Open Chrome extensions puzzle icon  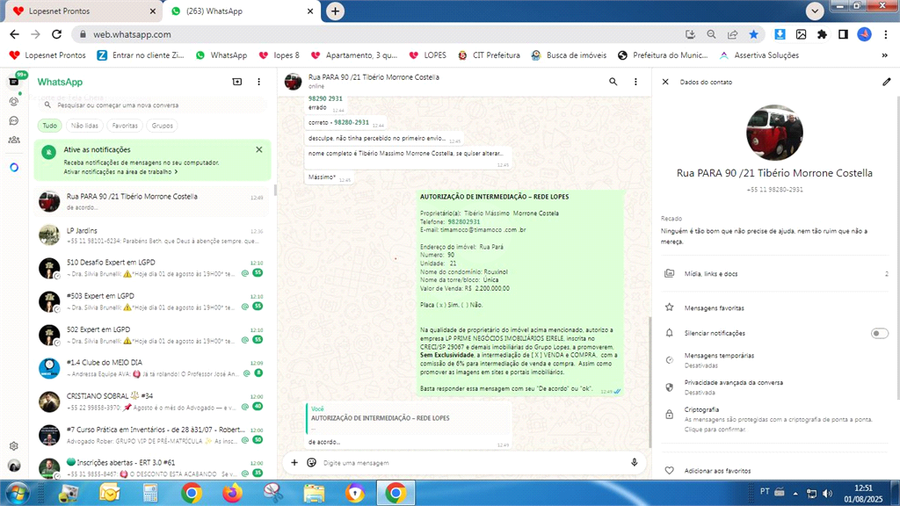tap(822, 34)
